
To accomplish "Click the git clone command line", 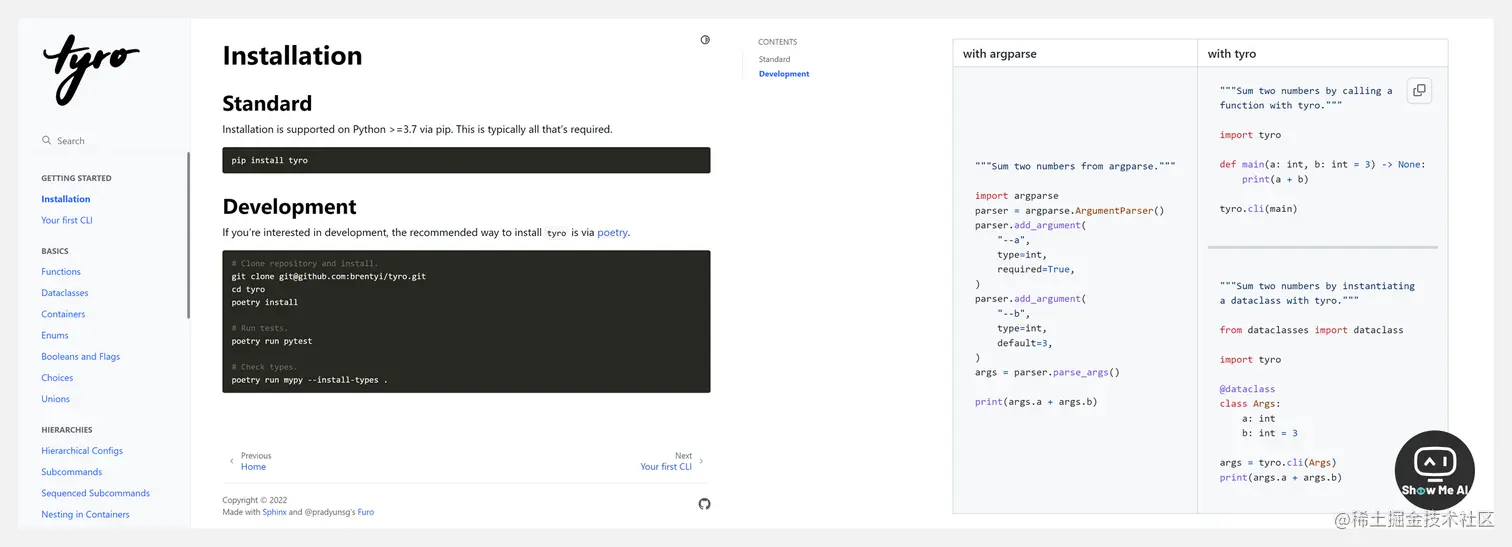I will click(x=329, y=276).
